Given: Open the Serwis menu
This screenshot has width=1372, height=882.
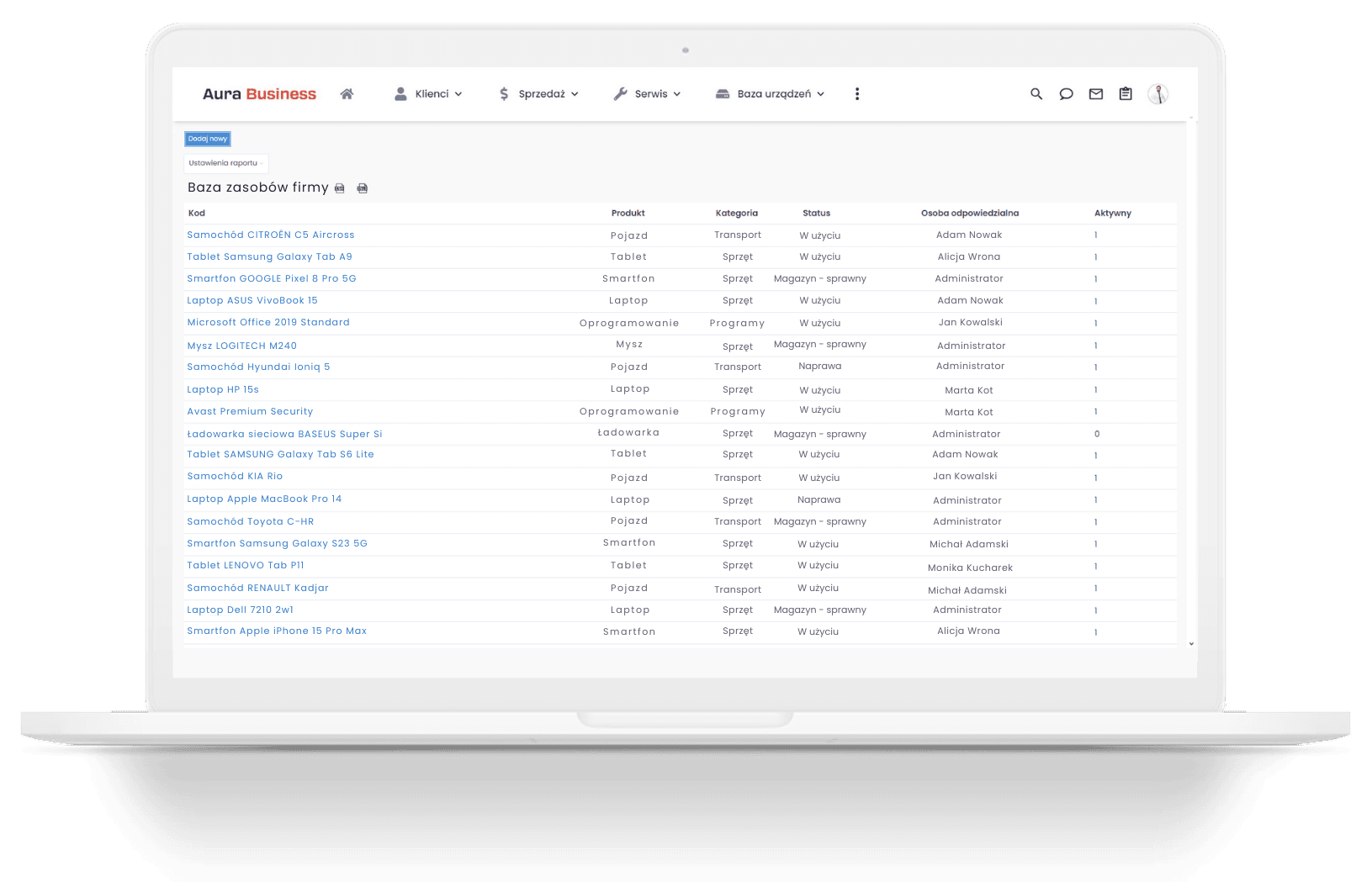Looking at the screenshot, I should coord(647,94).
